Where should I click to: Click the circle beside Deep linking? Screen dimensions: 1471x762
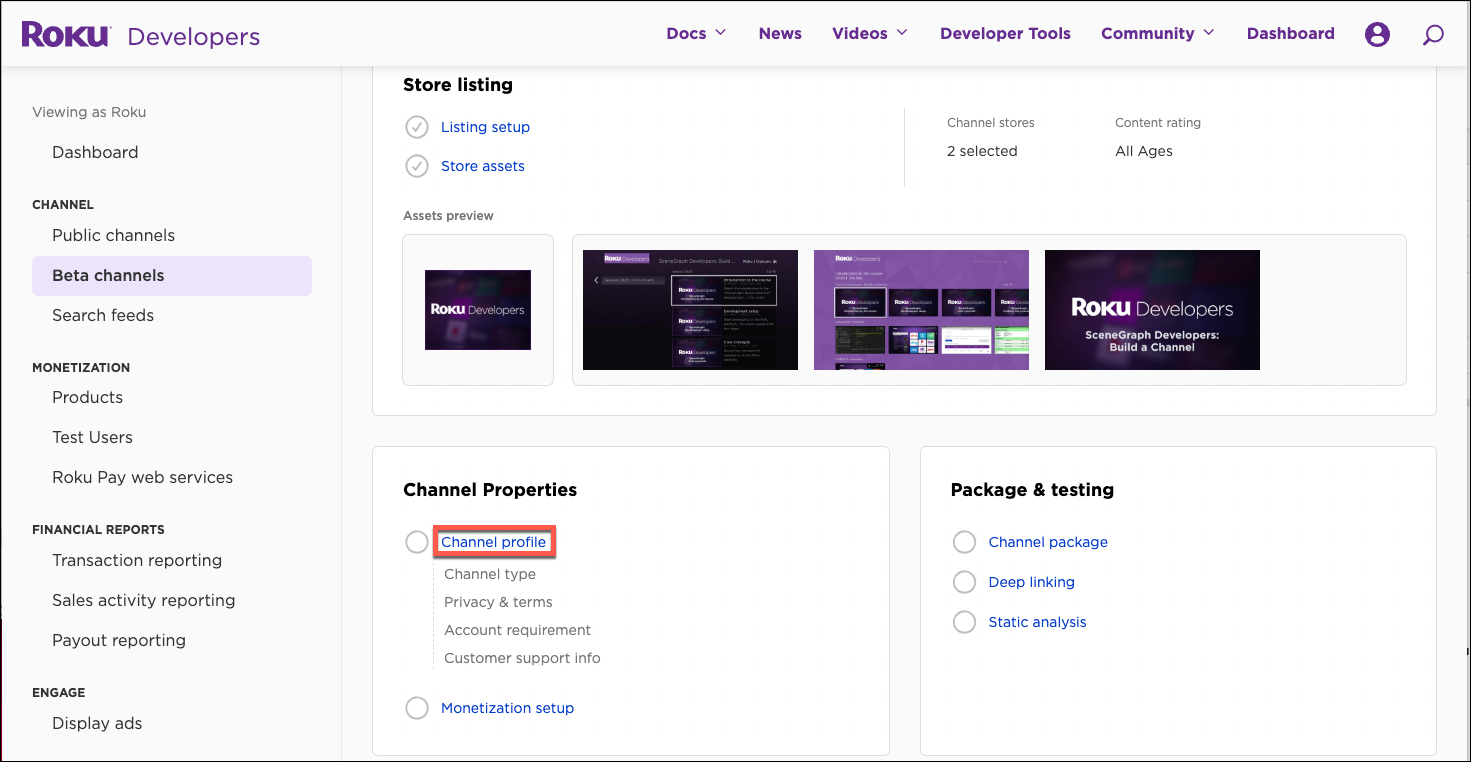(964, 581)
